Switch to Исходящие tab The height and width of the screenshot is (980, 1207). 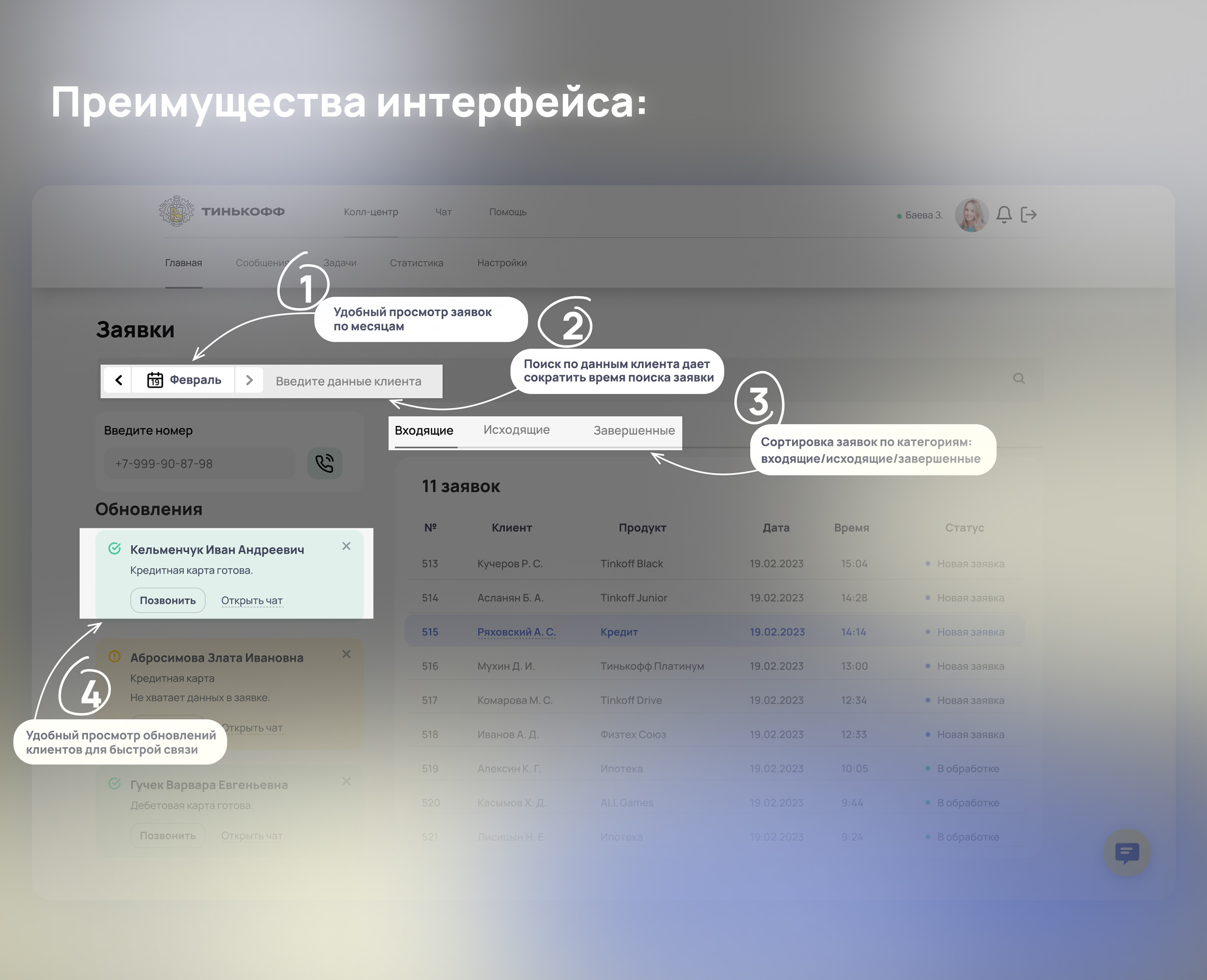coord(516,429)
